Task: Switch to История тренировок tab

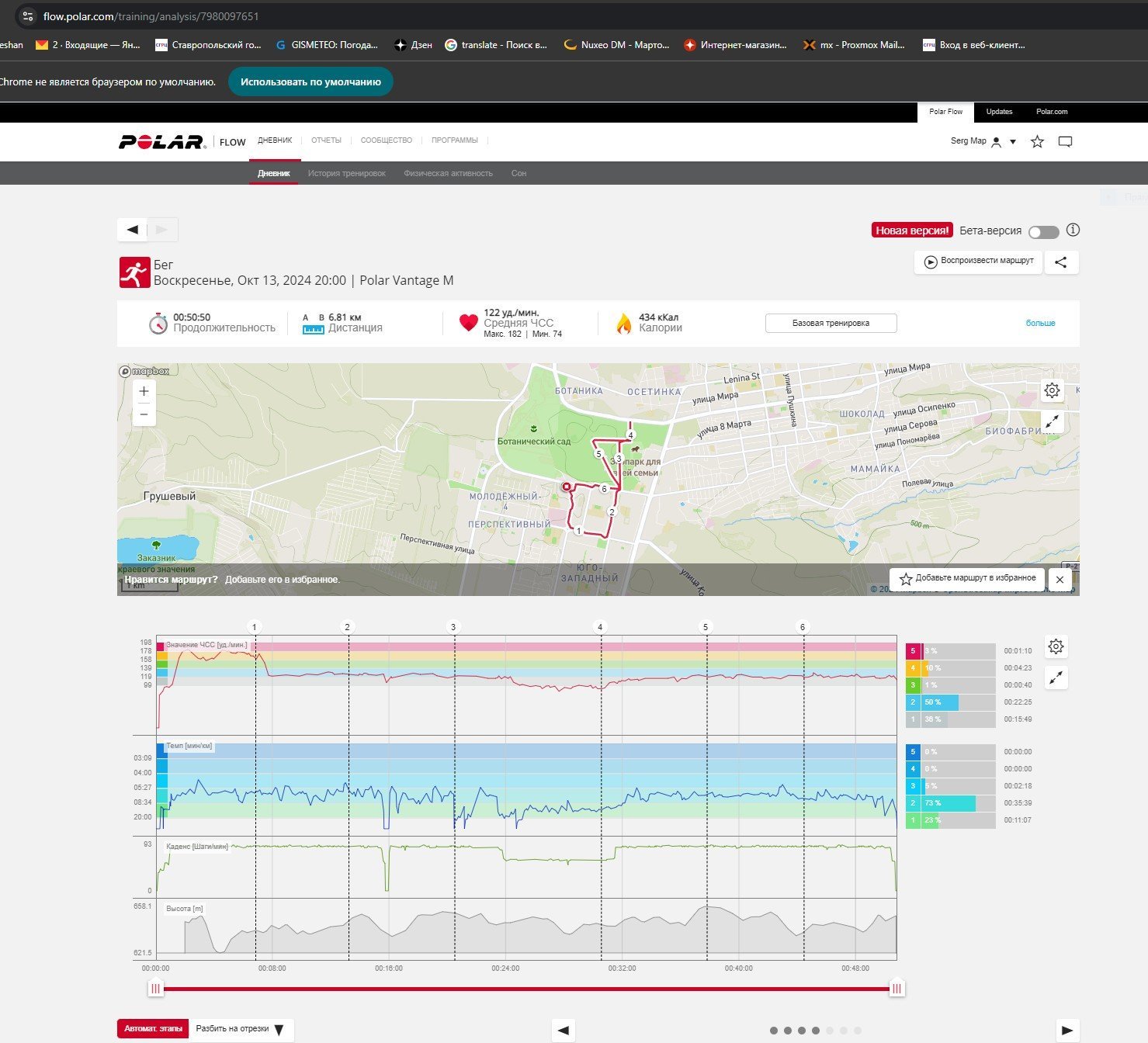Action: click(346, 173)
